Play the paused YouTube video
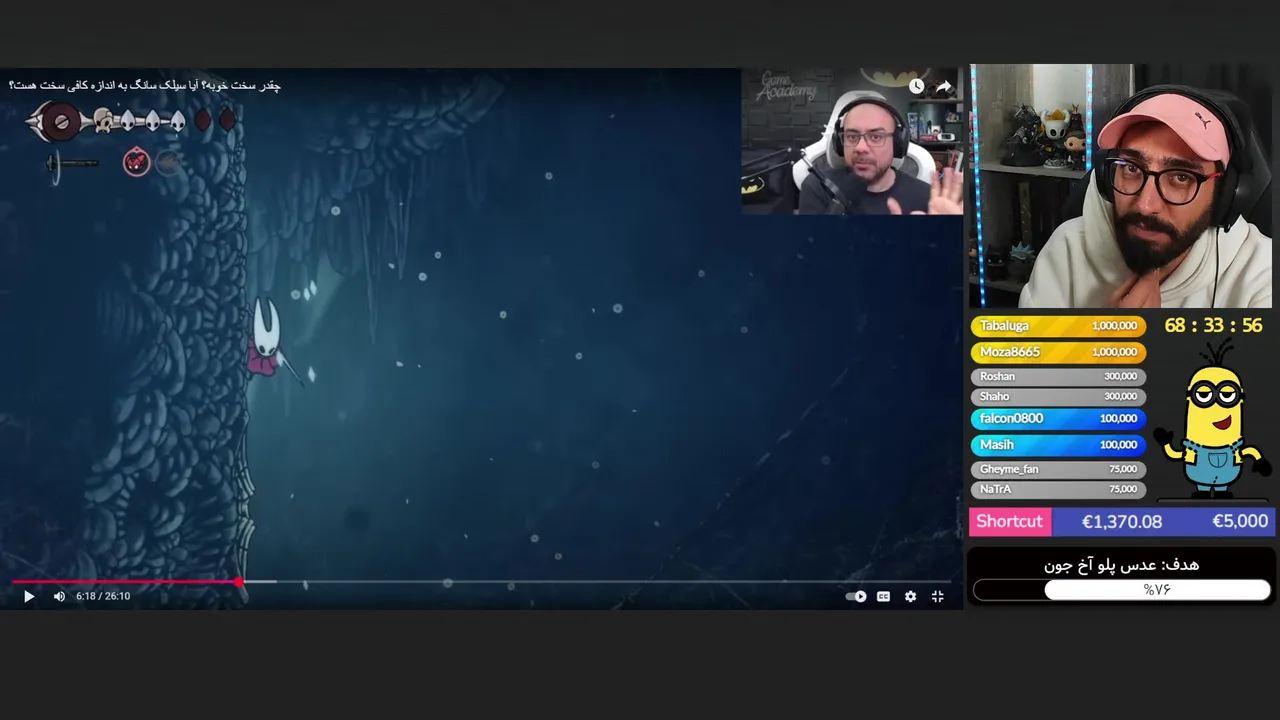 pyautogui.click(x=29, y=596)
